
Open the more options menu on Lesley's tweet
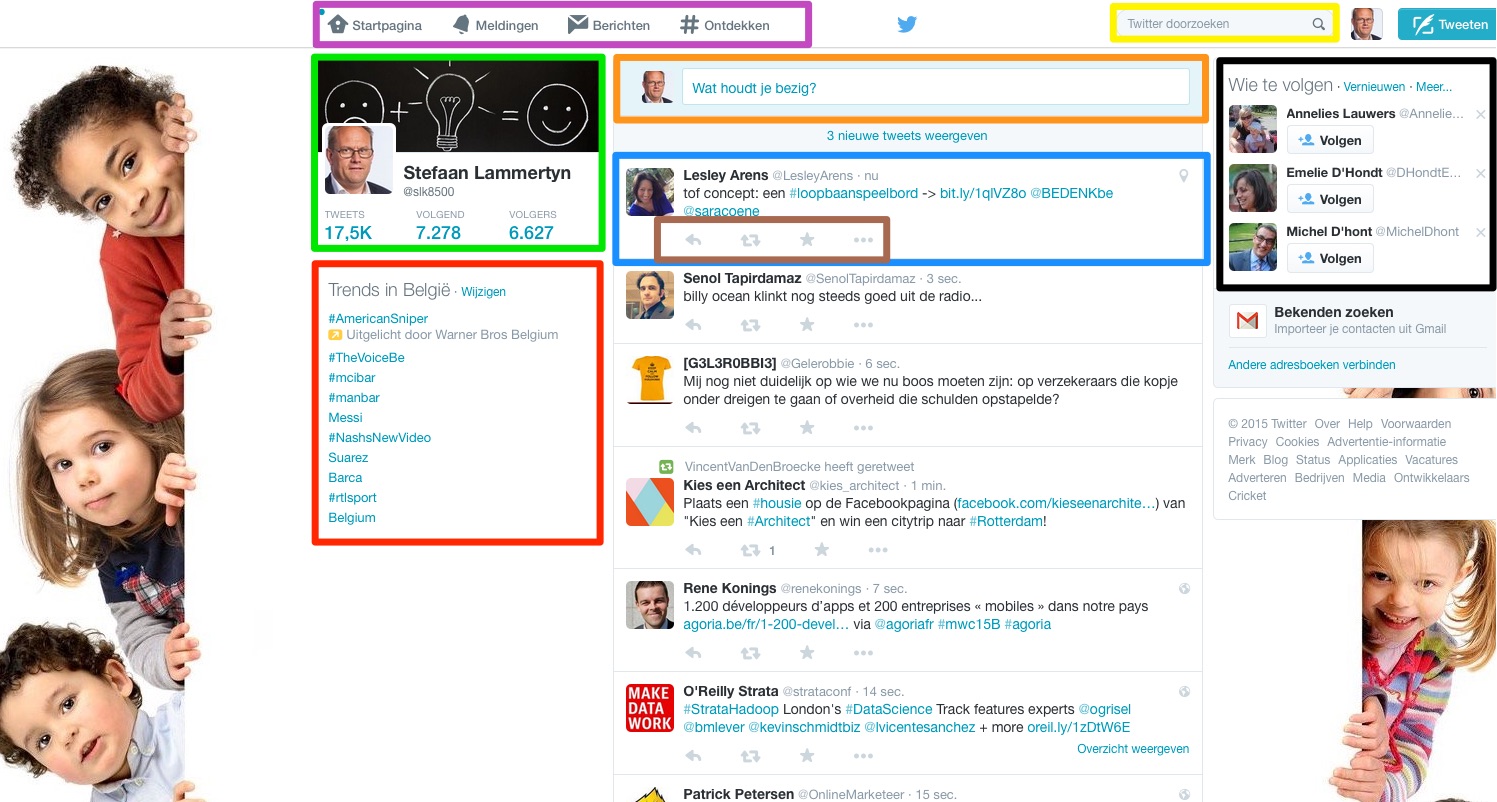point(863,239)
